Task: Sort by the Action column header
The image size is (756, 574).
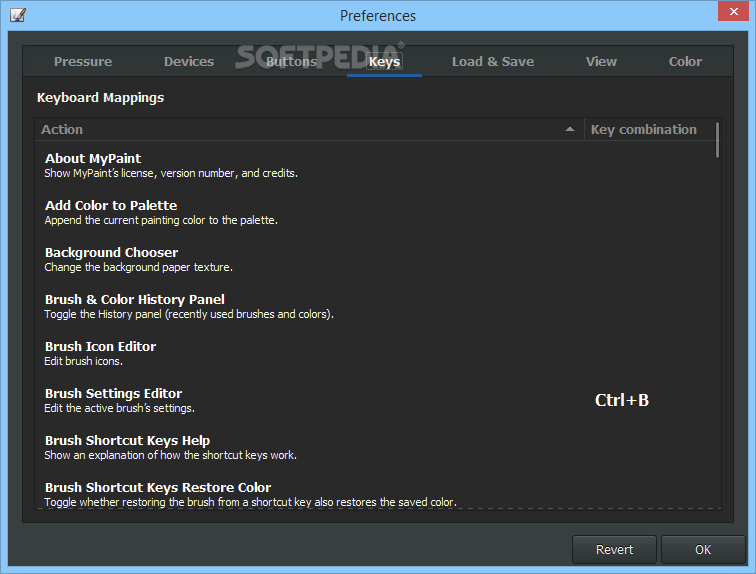Action: (x=310, y=130)
